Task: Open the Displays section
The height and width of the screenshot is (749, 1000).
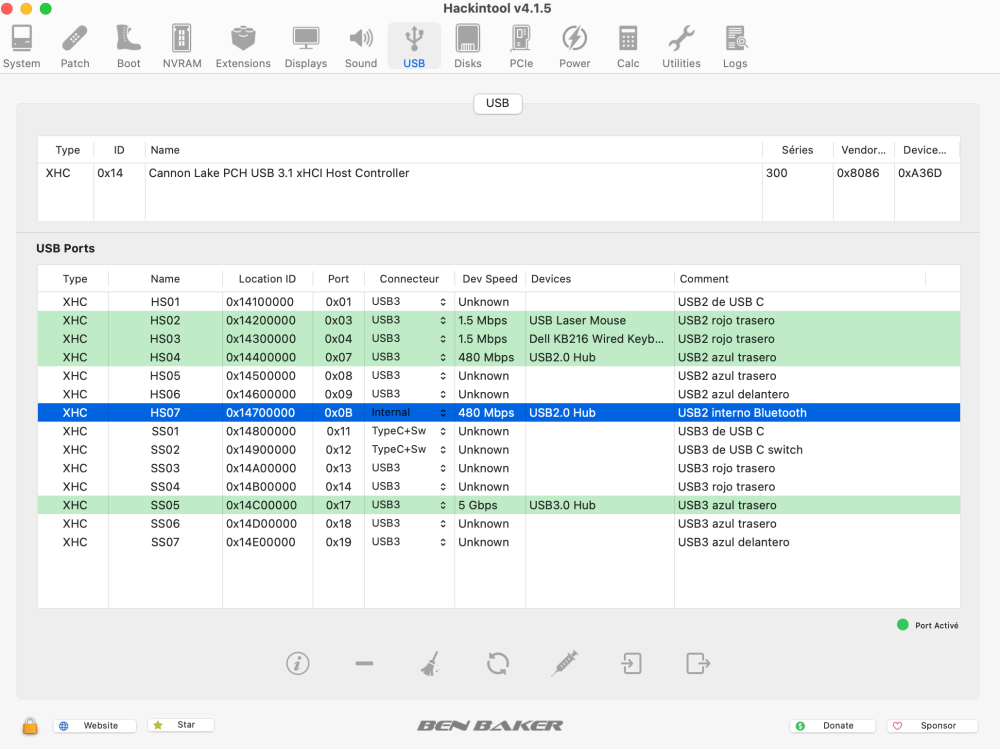Action: 305,47
